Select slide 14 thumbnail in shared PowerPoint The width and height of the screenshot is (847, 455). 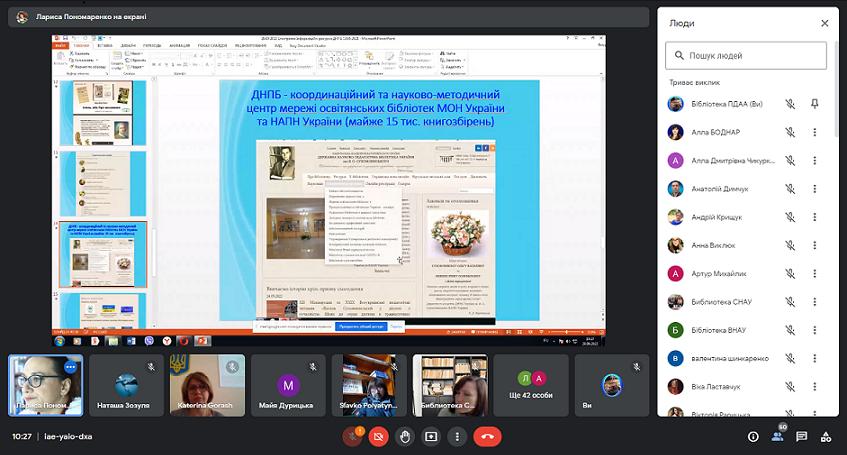[x=103, y=255]
